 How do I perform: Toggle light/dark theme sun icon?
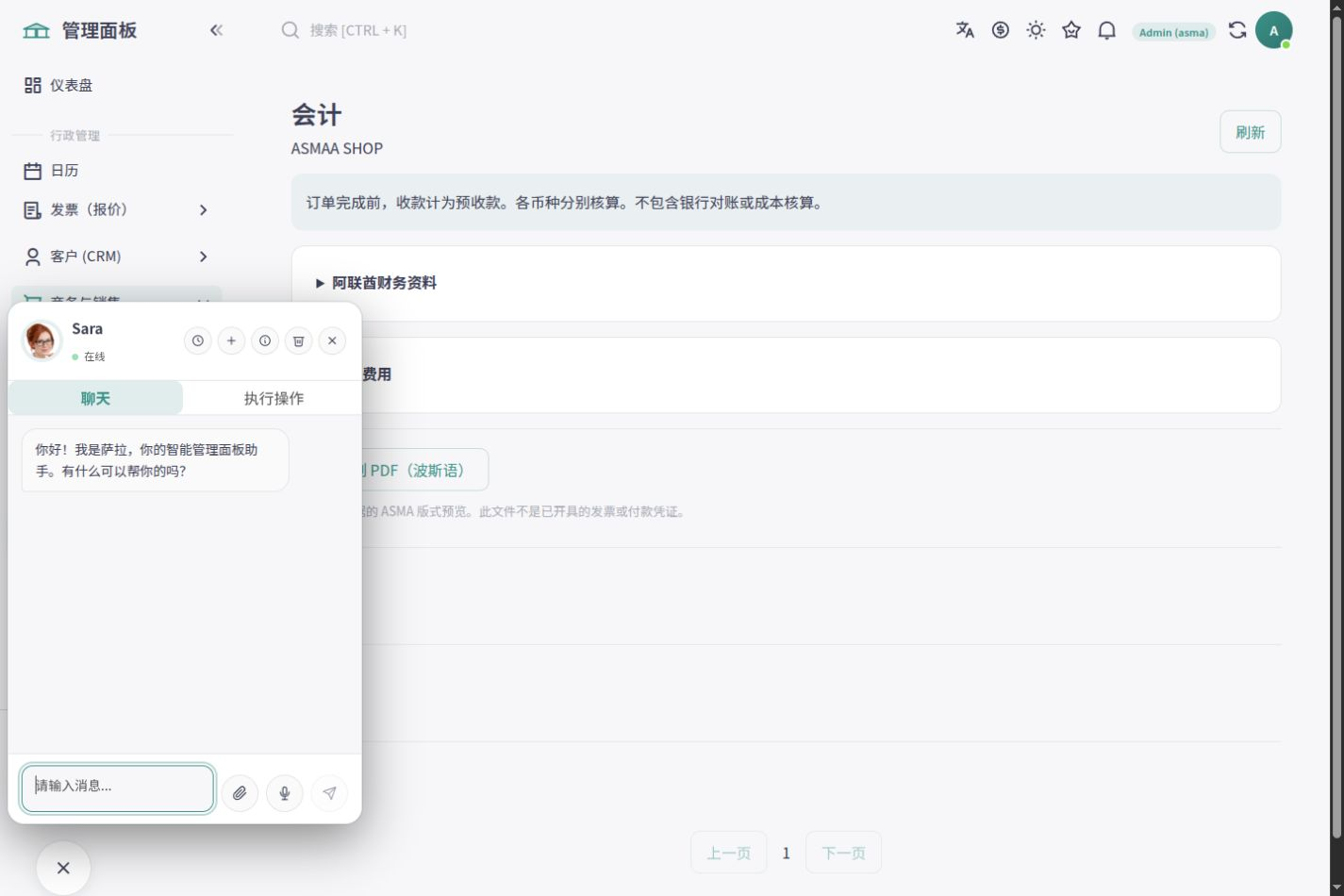tap(1036, 30)
